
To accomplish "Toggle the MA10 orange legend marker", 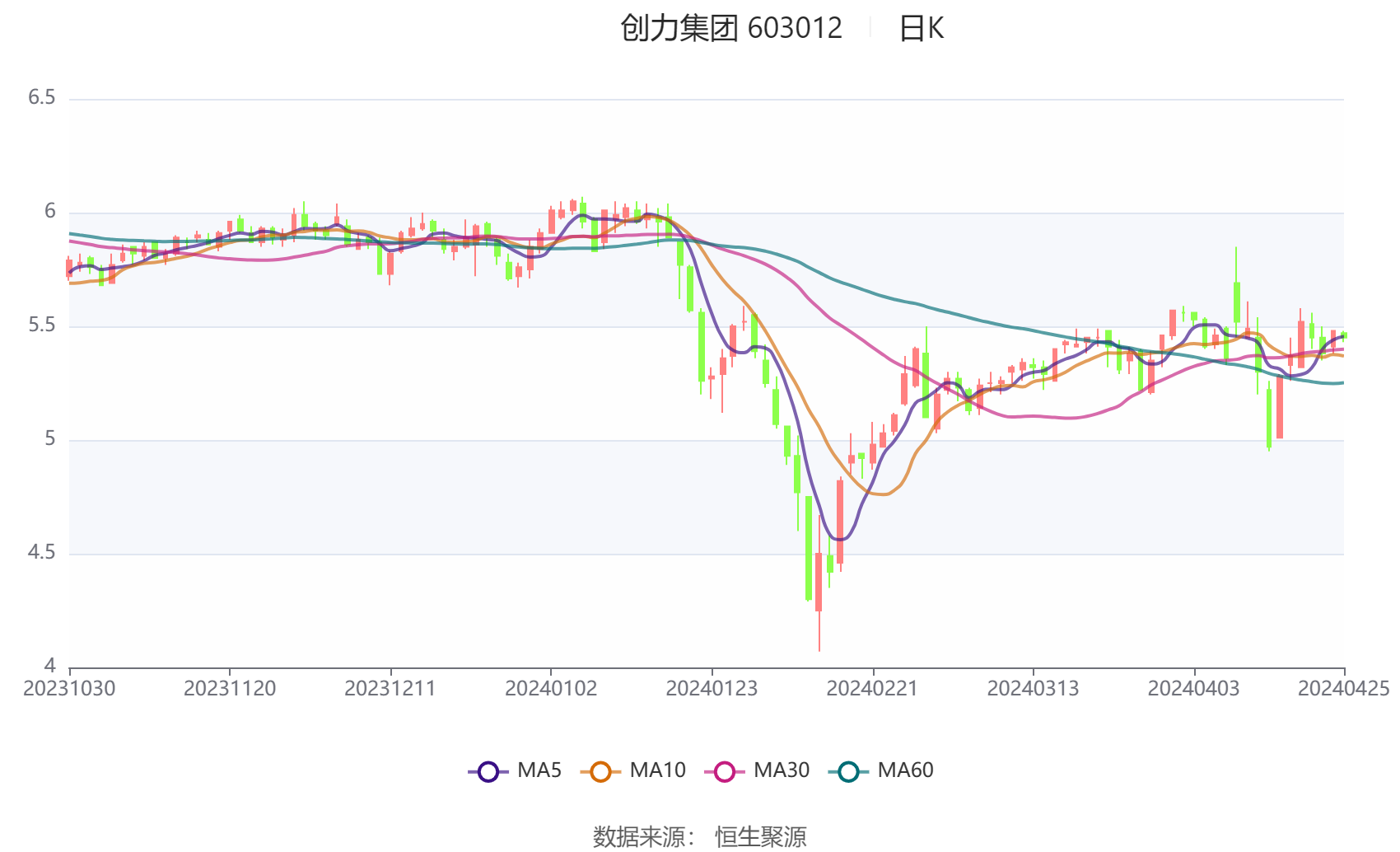I will pyautogui.click(x=600, y=772).
